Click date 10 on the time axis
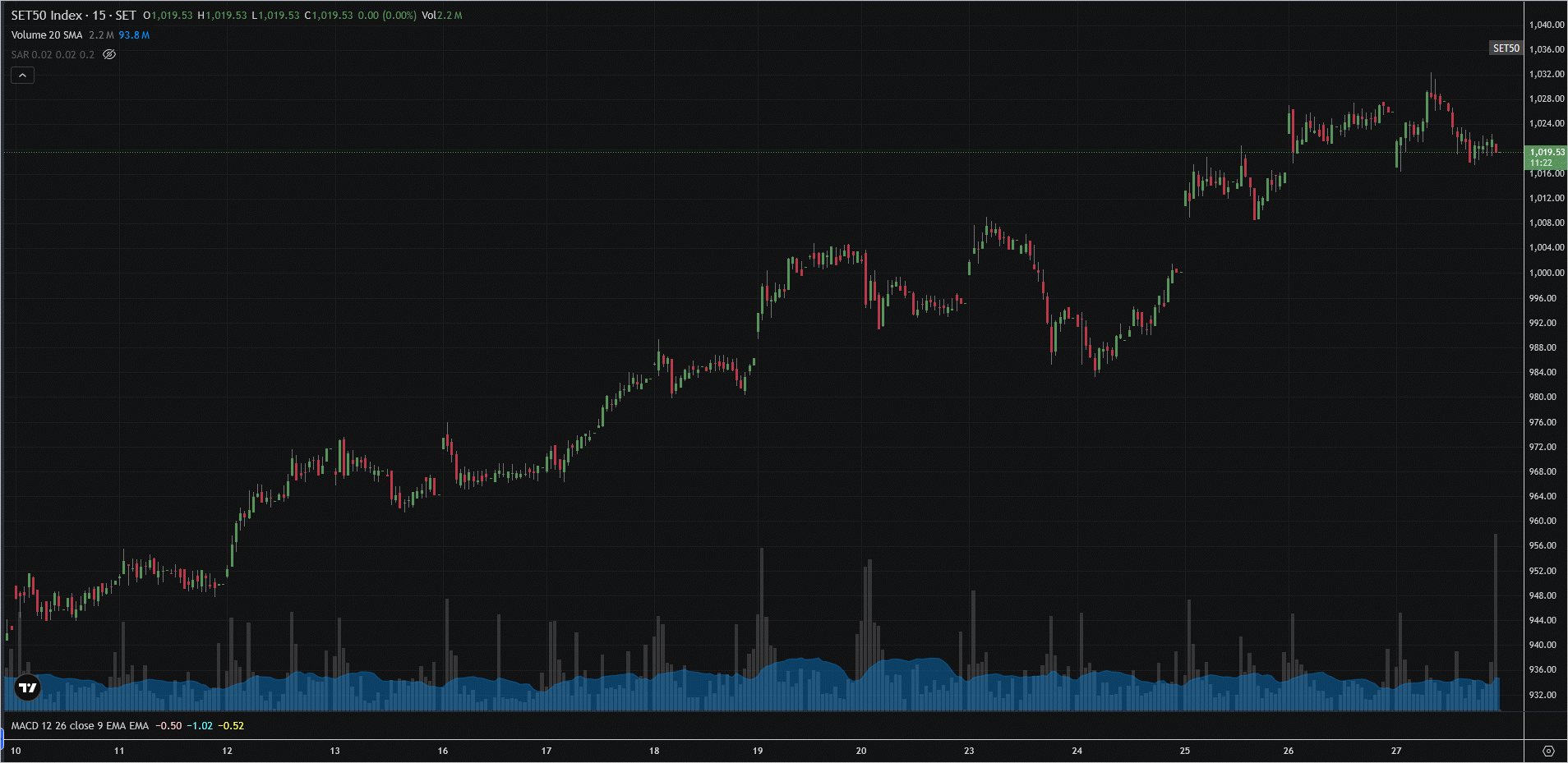 [16, 751]
